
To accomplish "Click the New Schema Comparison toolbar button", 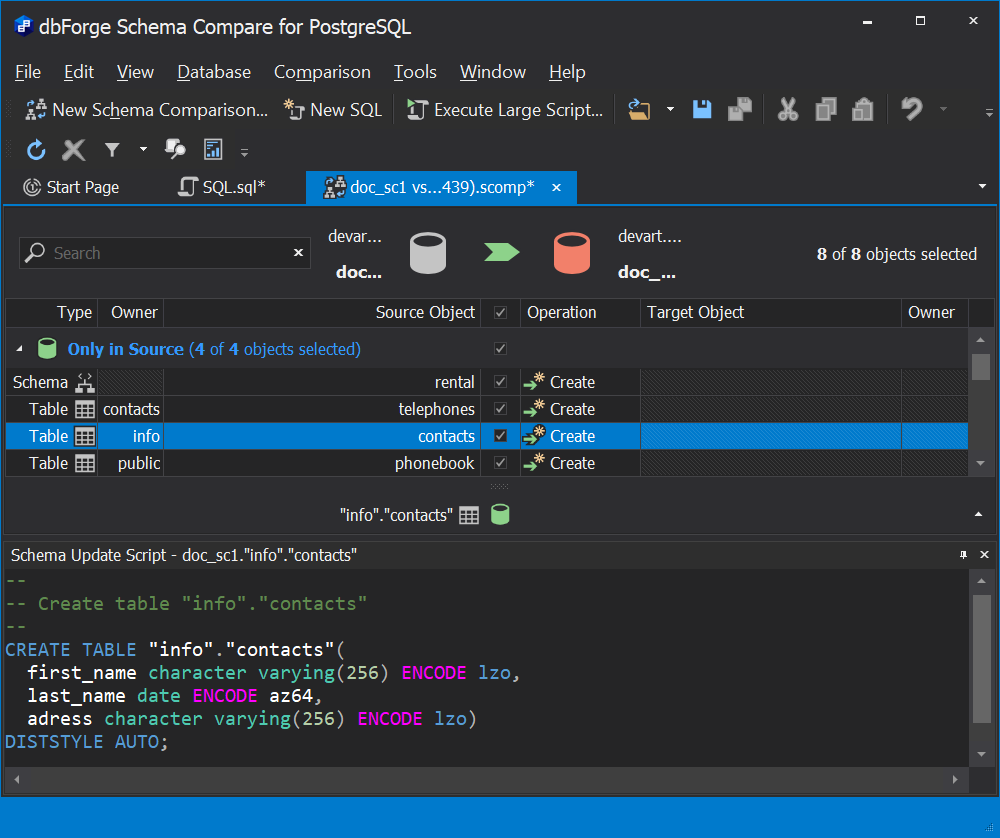I will click(x=146, y=110).
